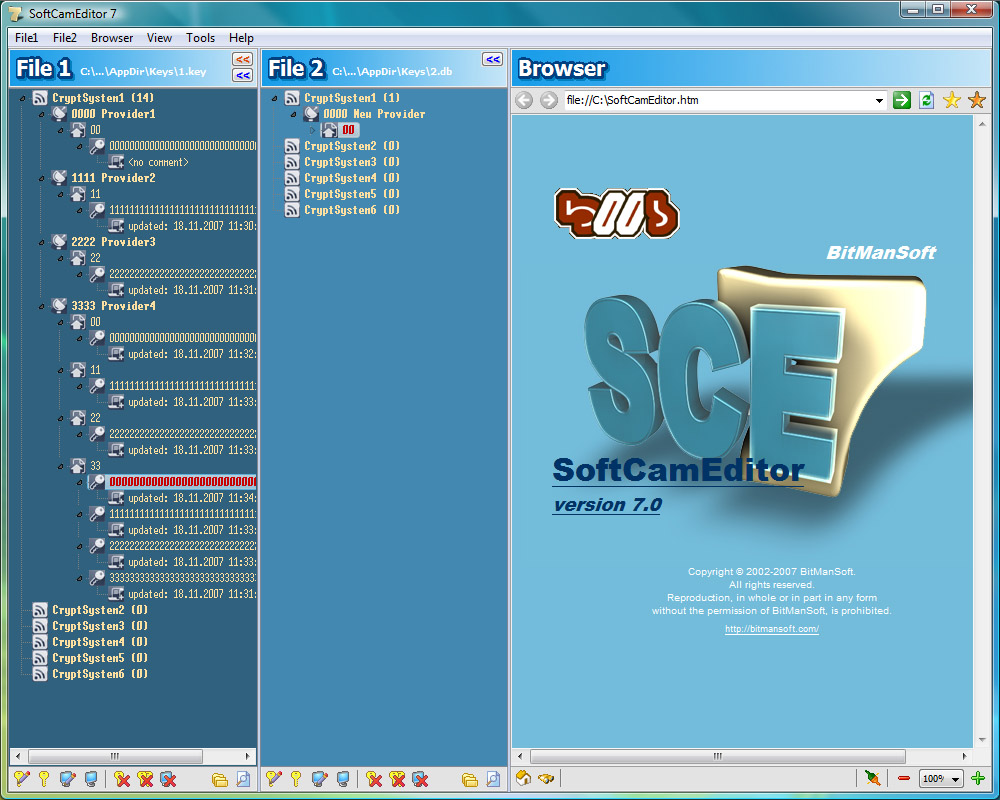Open the File2 menu

64,38
